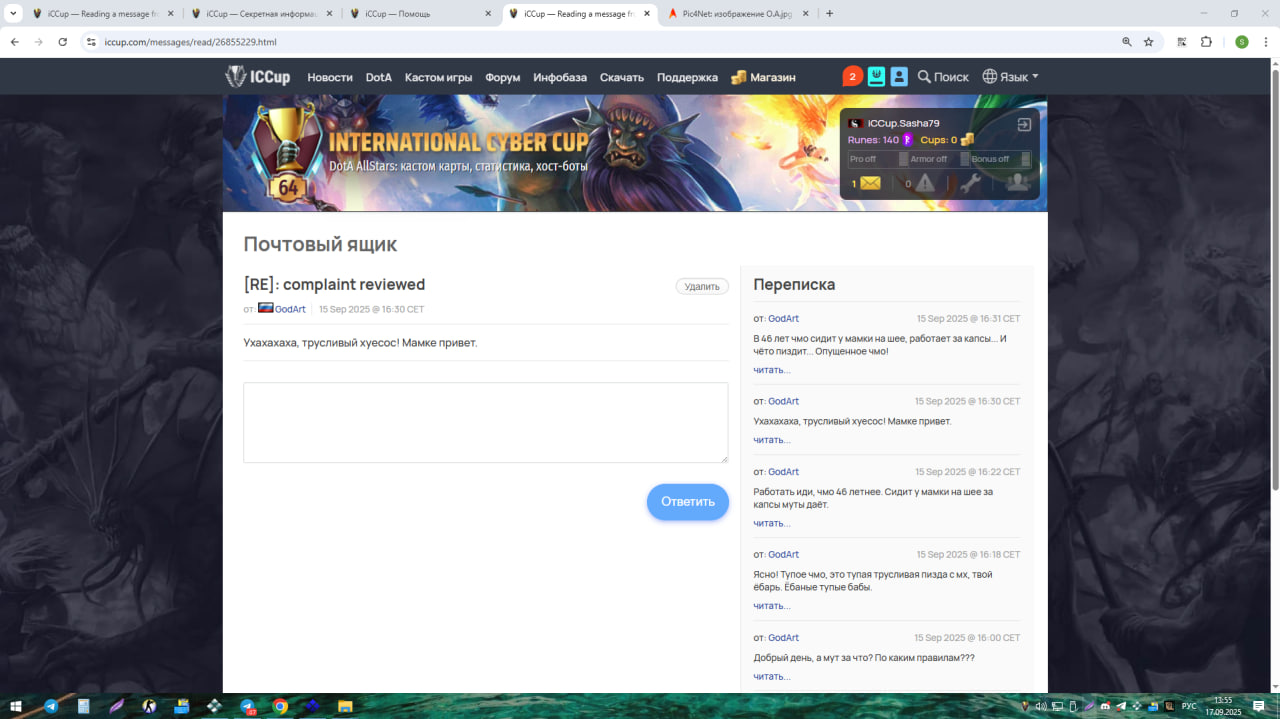This screenshot has width=1280, height=719.
Task: Open File Explorer folder on taskbar
Action: (x=345, y=706)
